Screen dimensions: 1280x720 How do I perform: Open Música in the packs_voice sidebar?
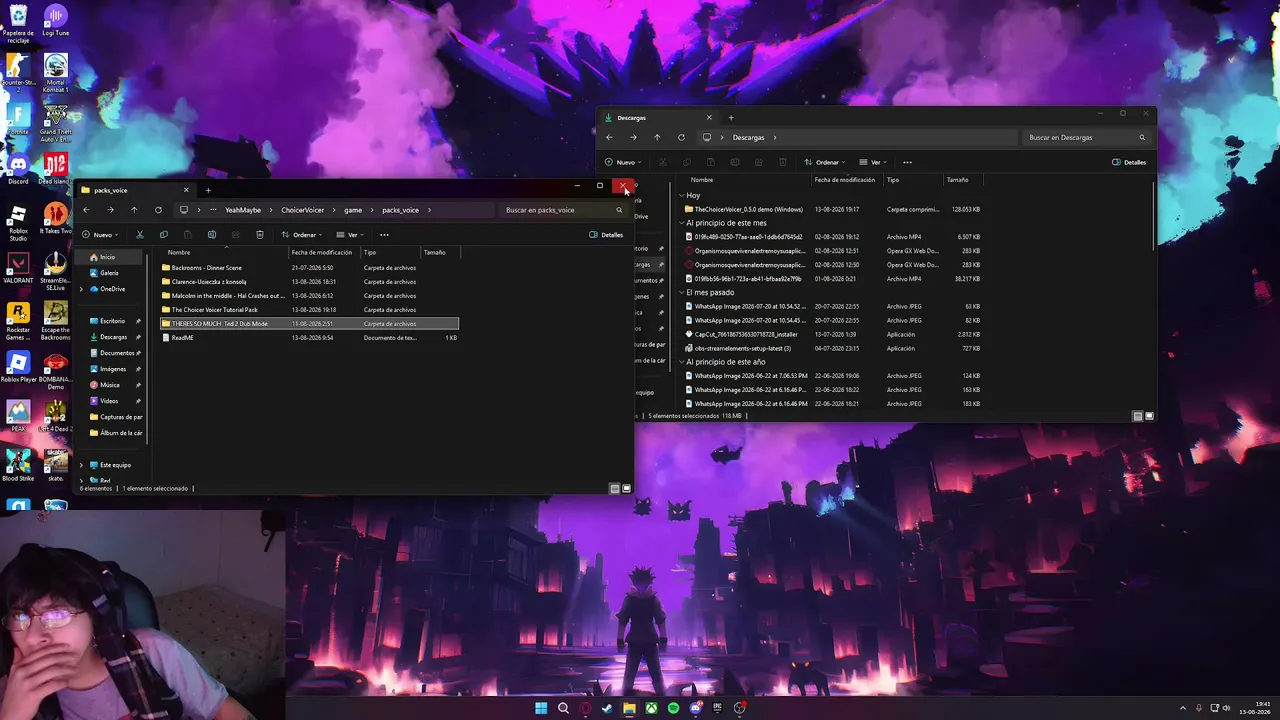click(x=109, y=385)
